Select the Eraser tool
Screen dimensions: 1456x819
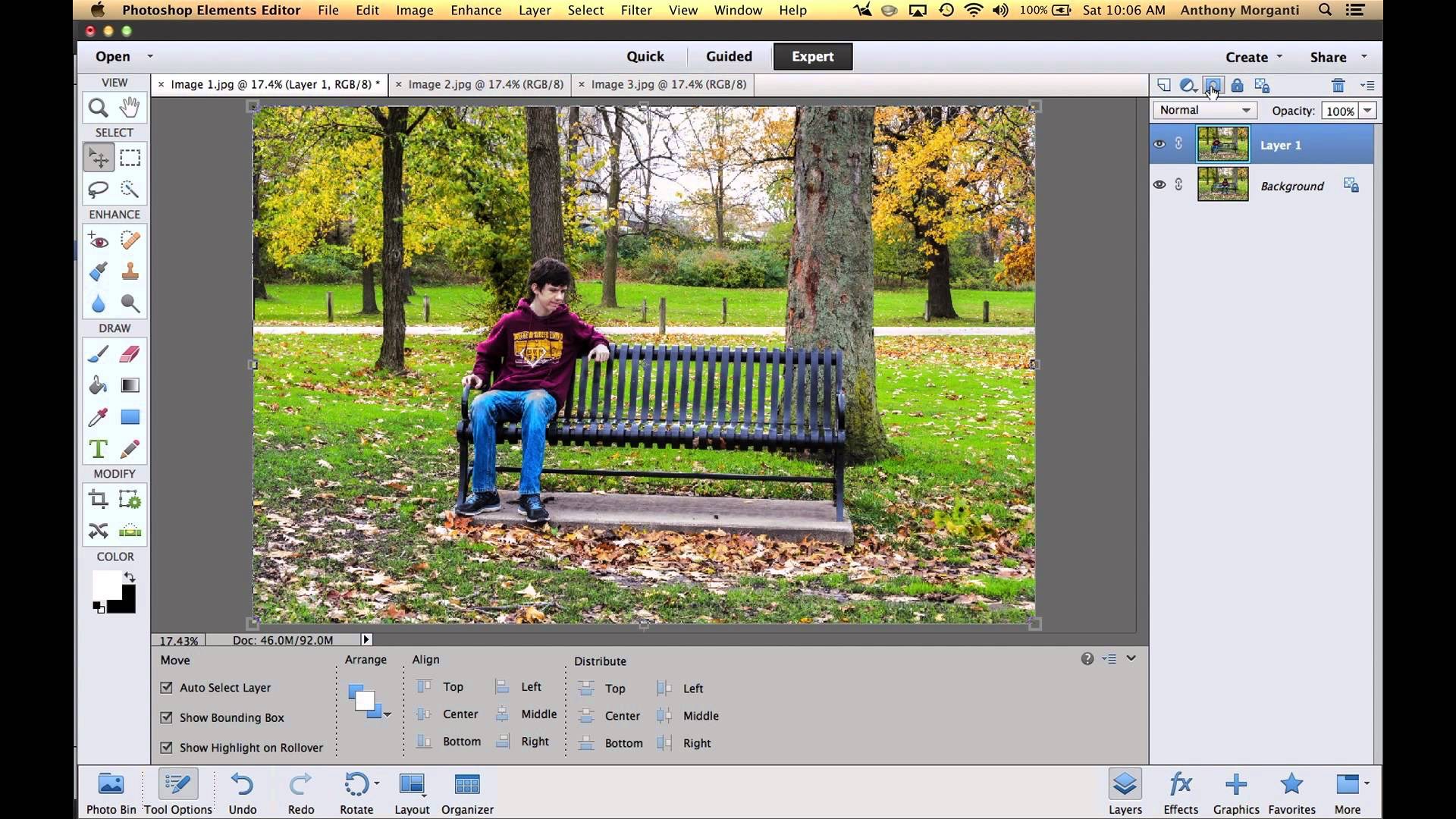click(x=130, y=354)
